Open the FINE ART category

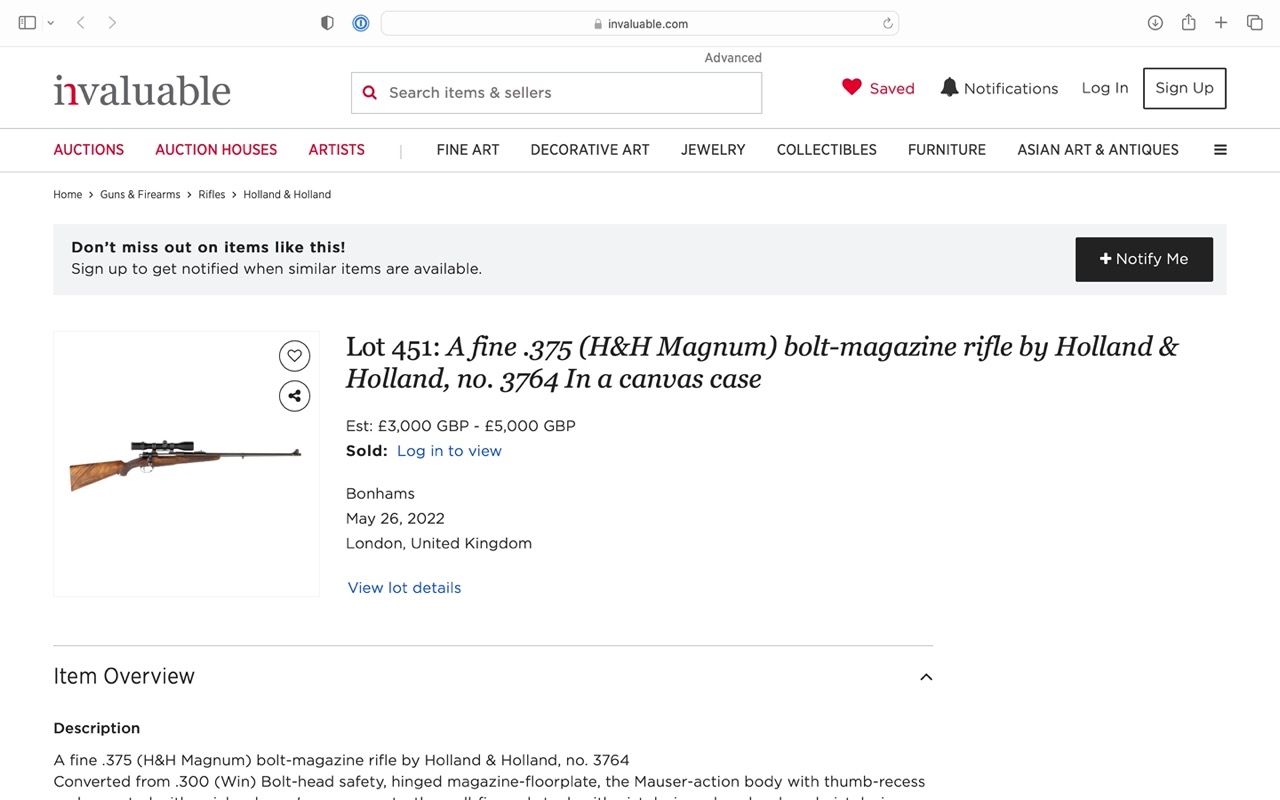468,150
